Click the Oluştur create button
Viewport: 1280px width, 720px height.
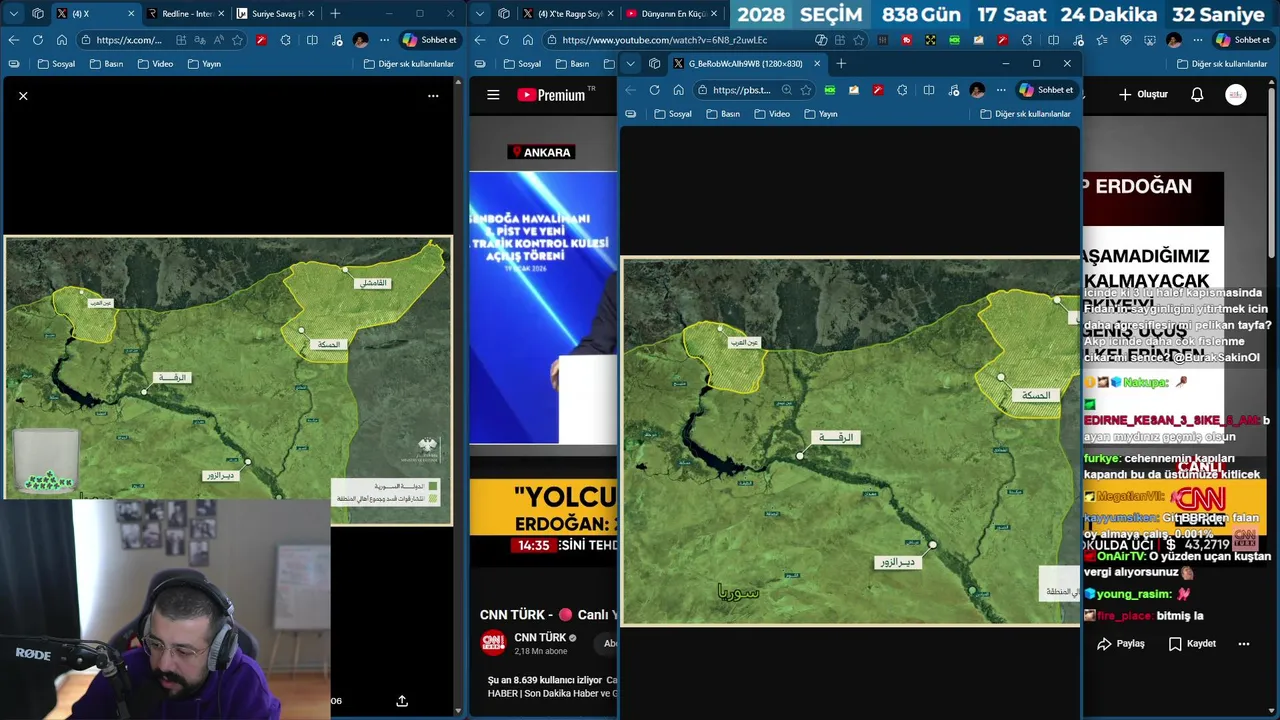pos(1143,94)
